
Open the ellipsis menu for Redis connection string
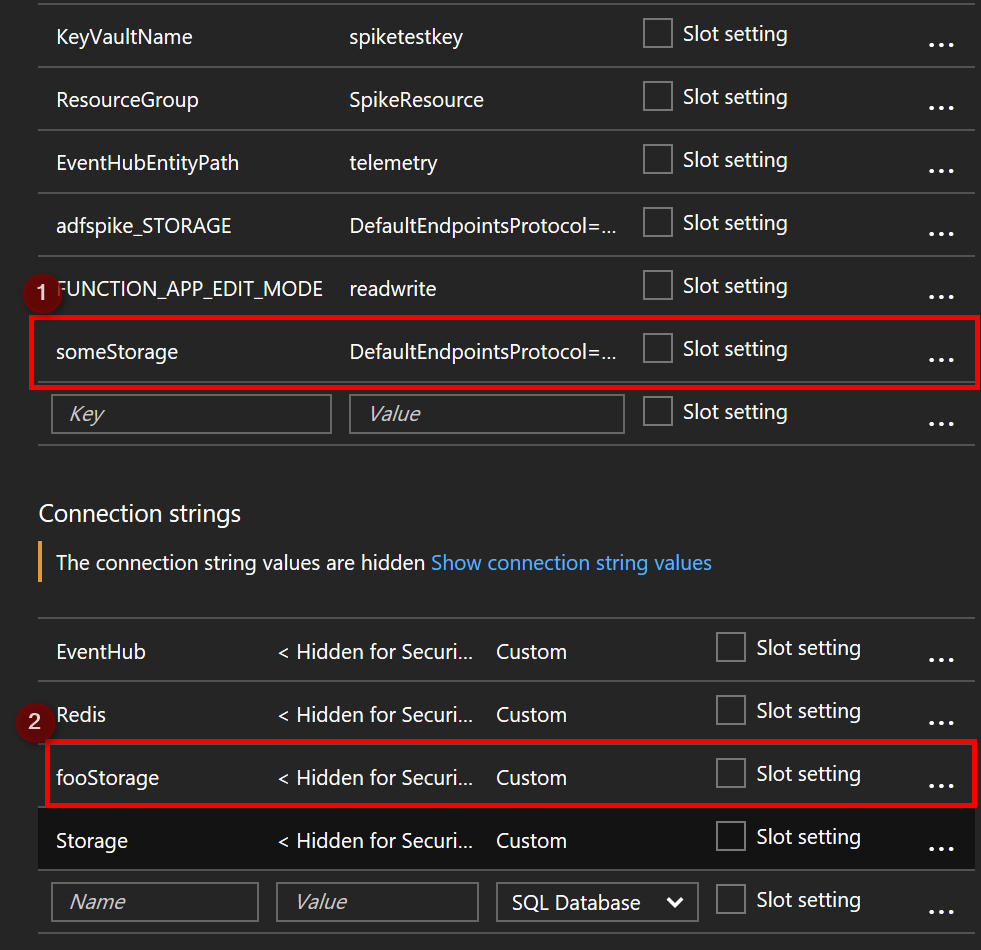click(x=941, y=722)
